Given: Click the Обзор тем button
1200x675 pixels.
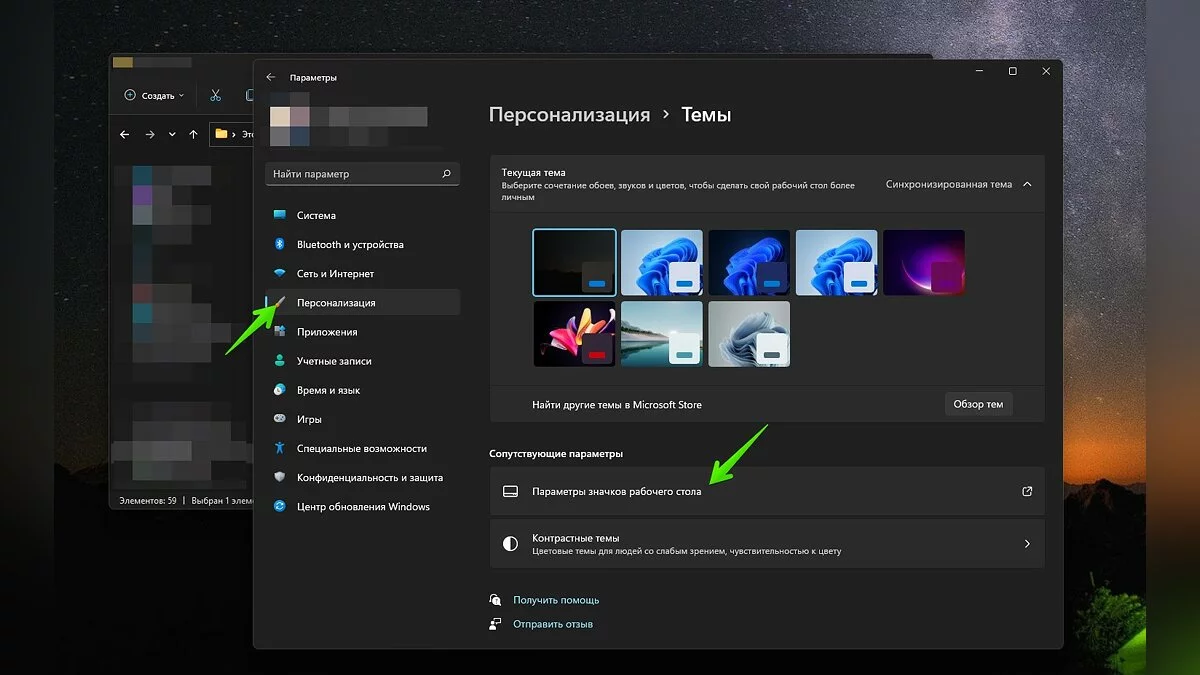Looking at the screenshot, I should pyautogui.click(x=978, y=404).
